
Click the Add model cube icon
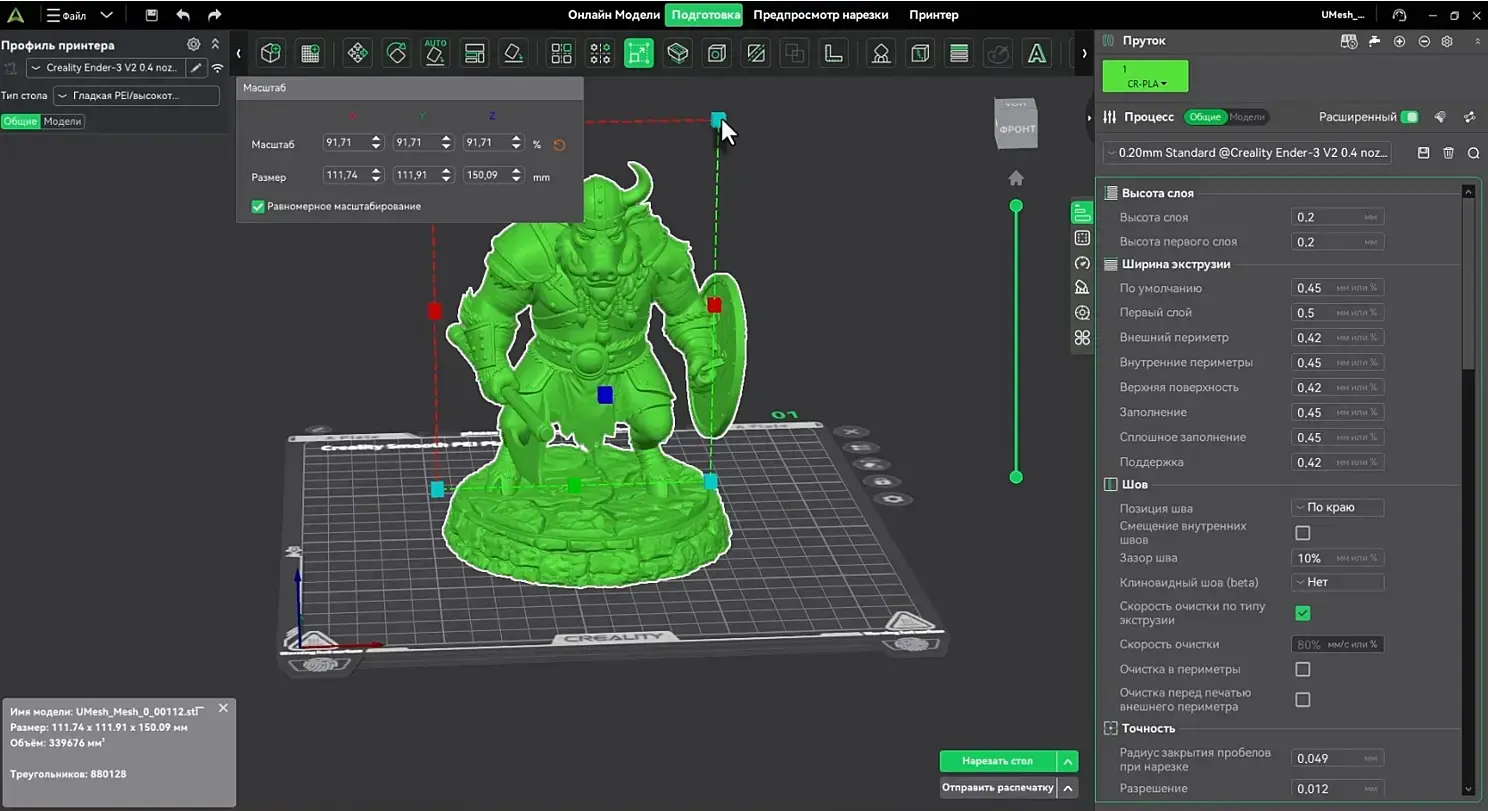pyautogui.click(x=270, y=53)
